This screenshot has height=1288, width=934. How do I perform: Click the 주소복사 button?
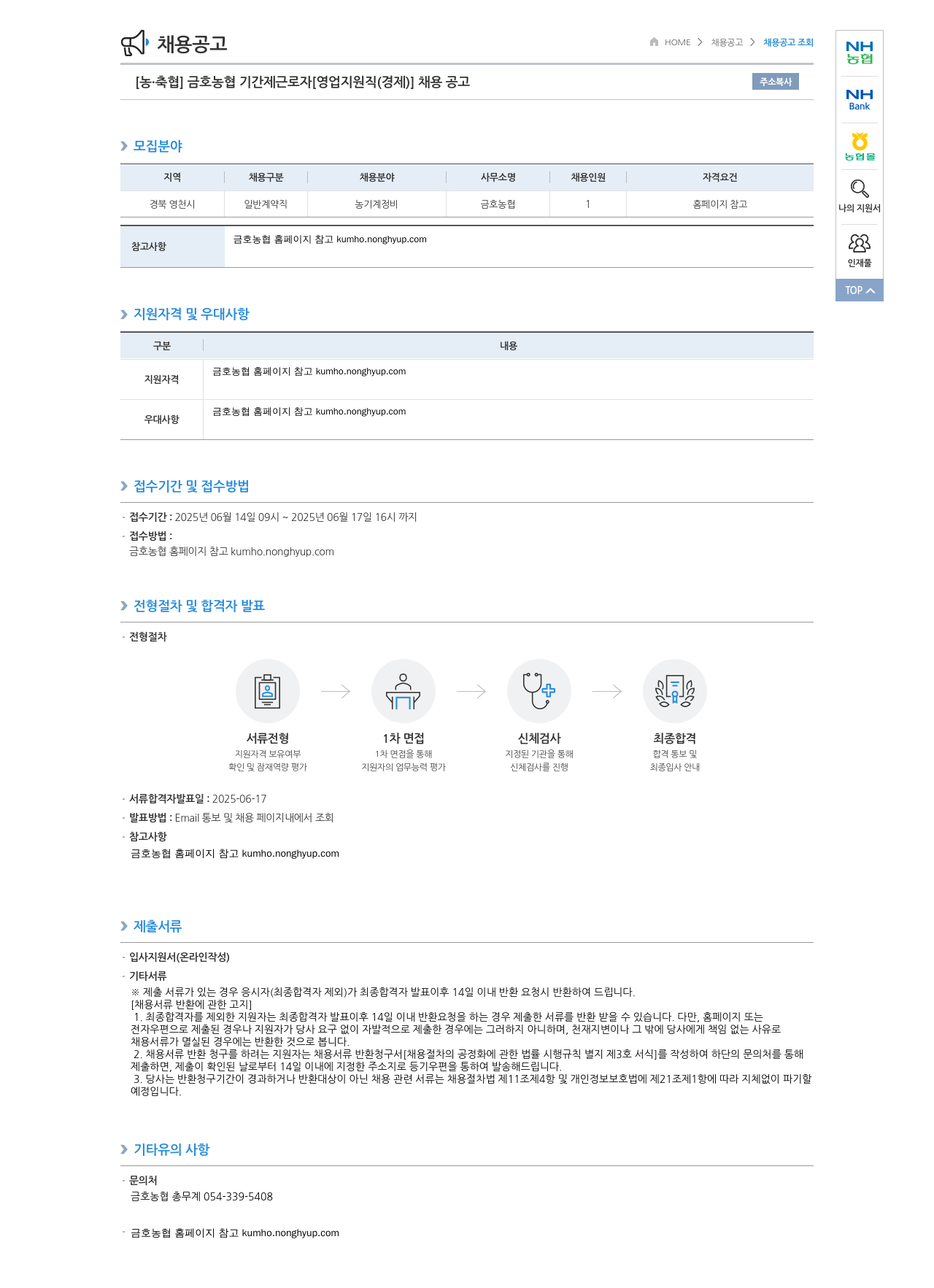click(x=776, y=82)
